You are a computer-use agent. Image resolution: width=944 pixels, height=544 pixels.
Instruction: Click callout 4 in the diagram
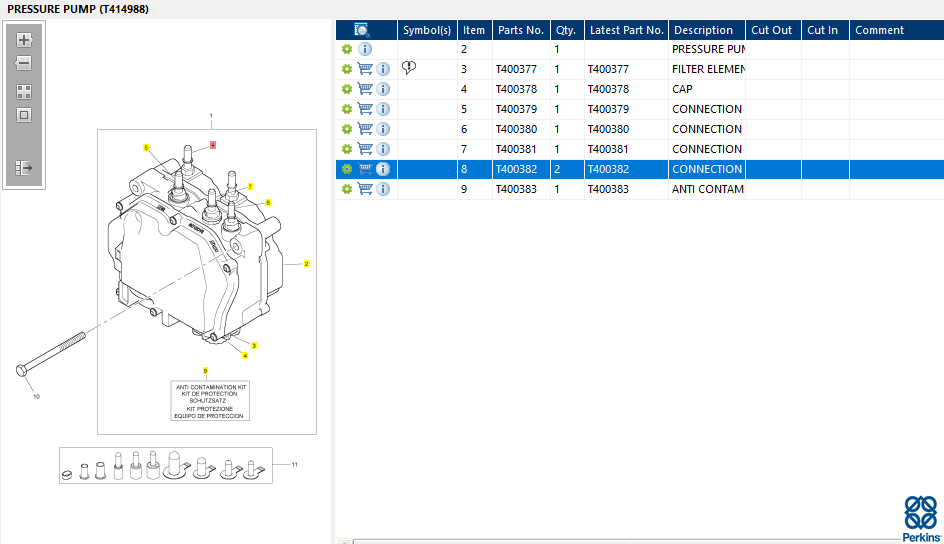(244, 356)
